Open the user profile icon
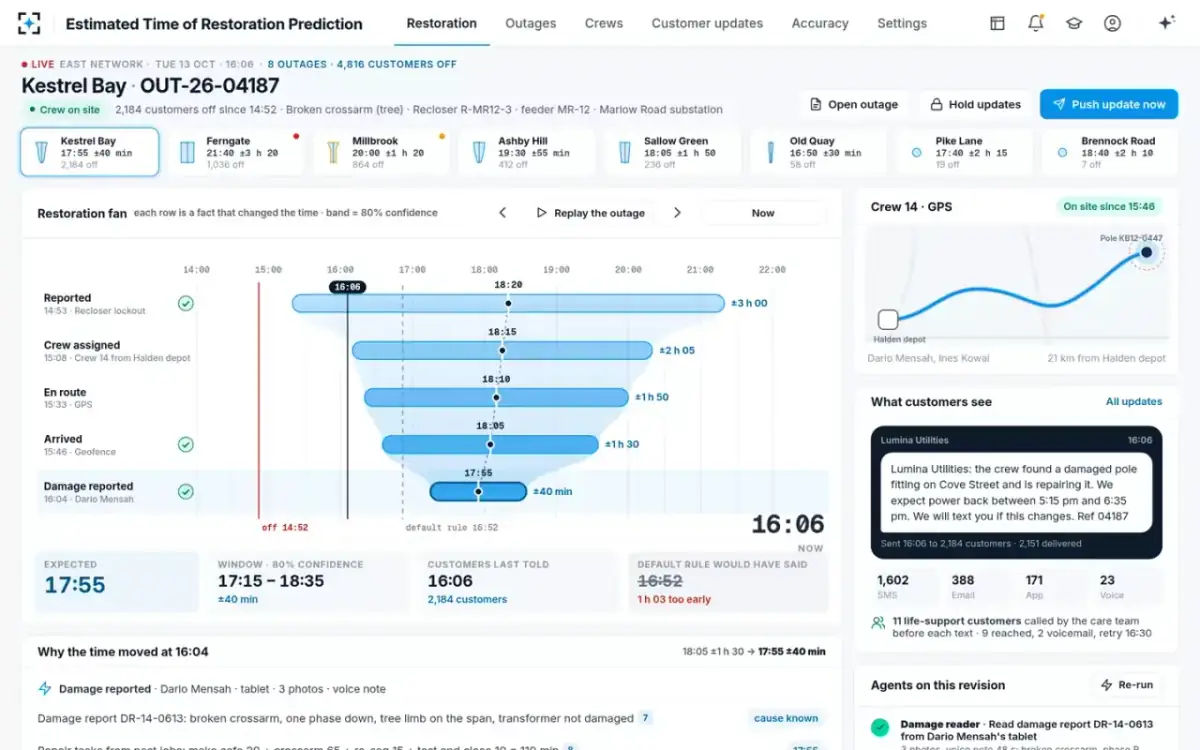Viewport: 1200px width, 750px height. click(x=1112, y=23)
